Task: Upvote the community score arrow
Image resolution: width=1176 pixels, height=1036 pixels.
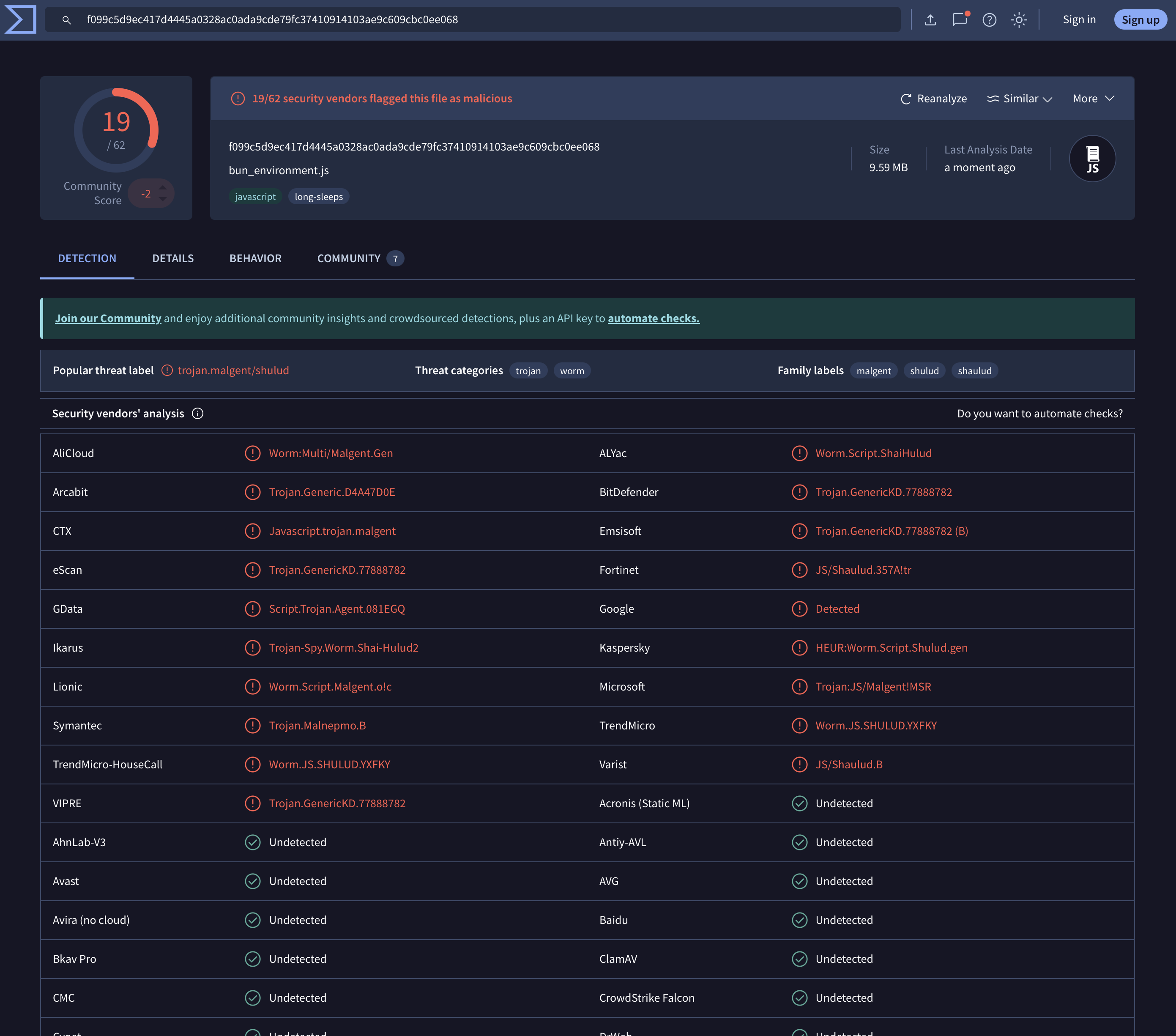Action: [163, 188]
